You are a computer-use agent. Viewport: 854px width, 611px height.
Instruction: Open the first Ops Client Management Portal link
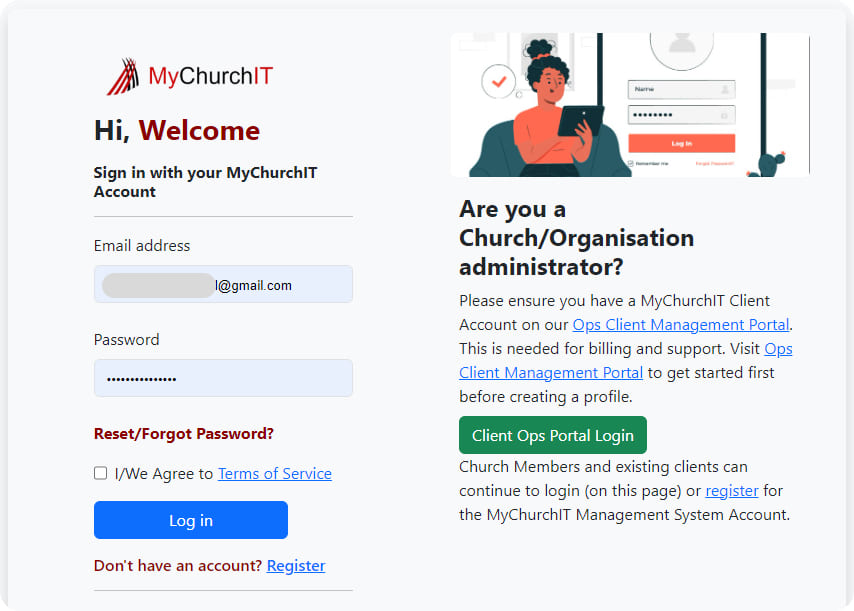(x=681, y=325)
